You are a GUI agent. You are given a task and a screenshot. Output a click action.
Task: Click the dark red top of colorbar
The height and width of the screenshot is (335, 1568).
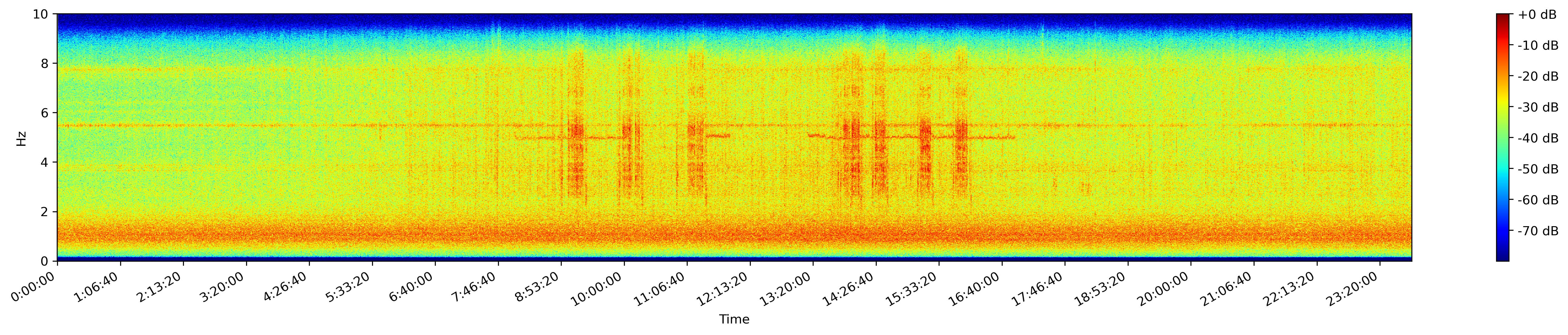click(x=1503, y=16)
